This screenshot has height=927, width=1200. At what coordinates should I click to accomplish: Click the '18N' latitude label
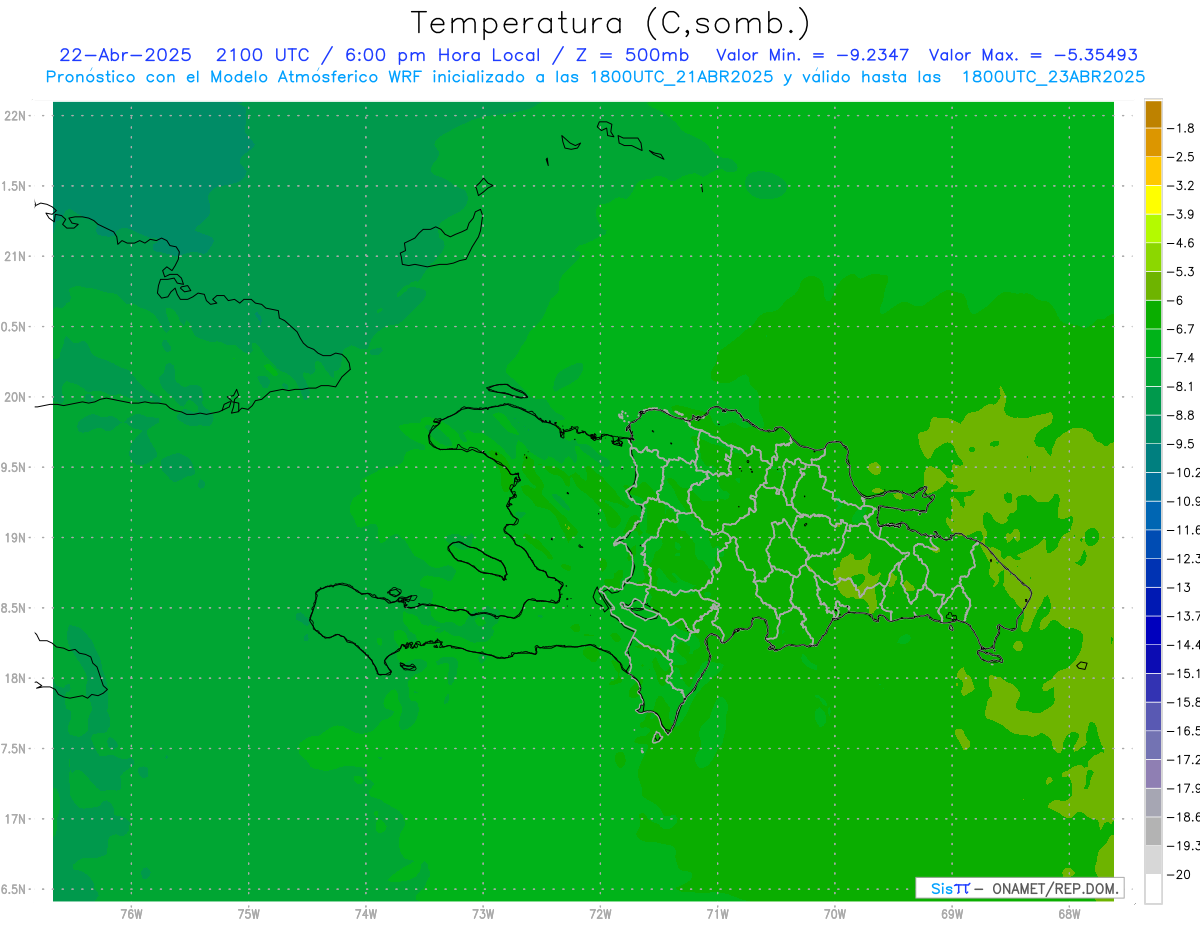click(16, 678)
